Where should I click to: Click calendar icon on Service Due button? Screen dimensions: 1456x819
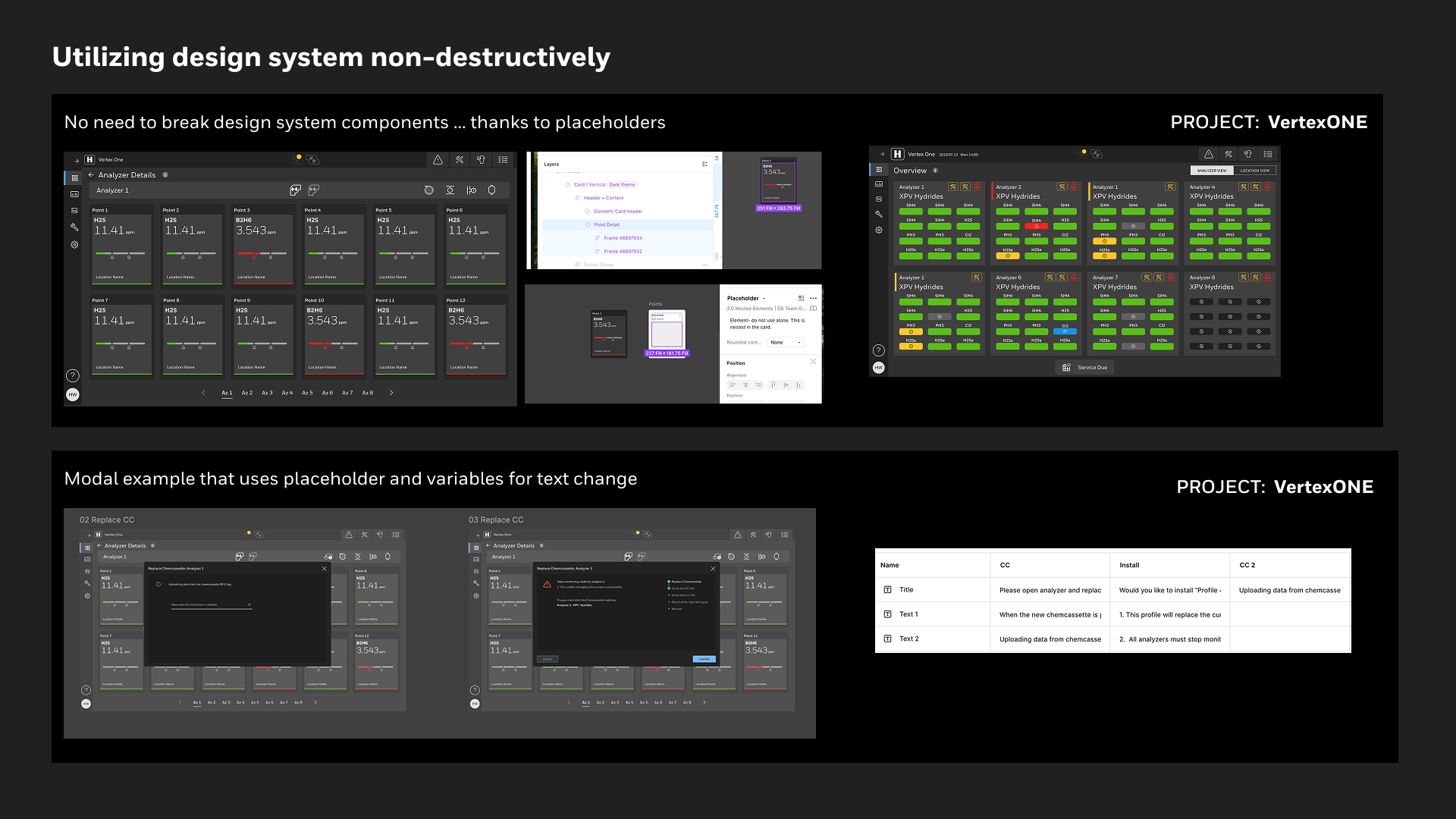click(x=1066, y=368)
